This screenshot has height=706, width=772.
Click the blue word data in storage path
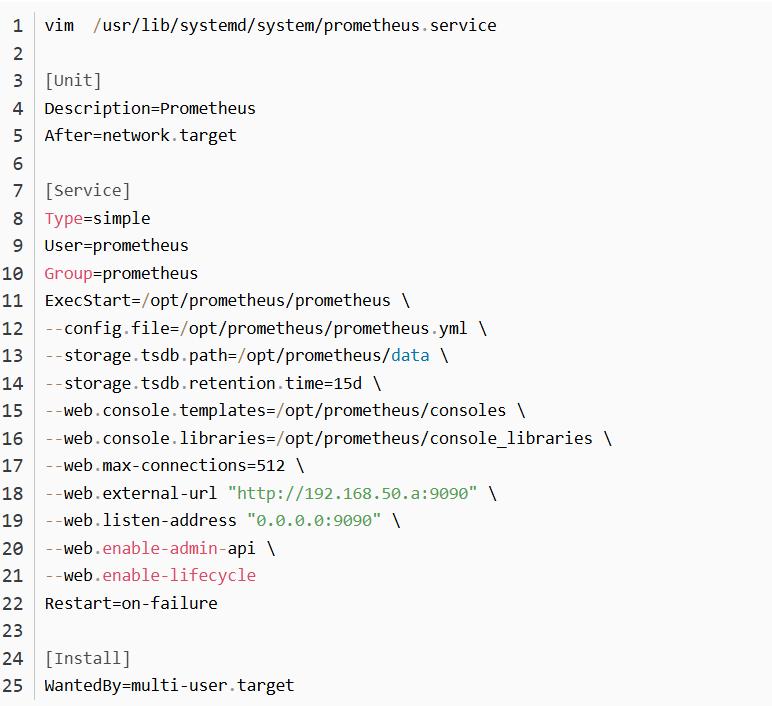coord(410,355)
